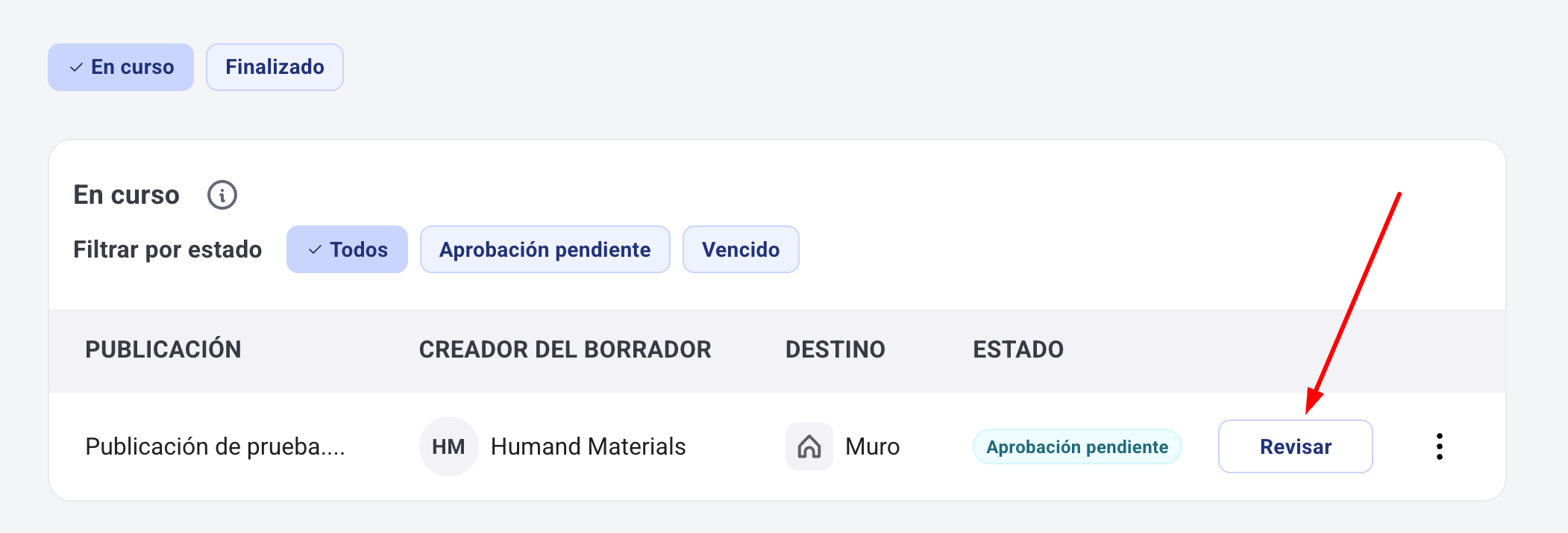Open the info icon beside En curso heading
1568x533 pixels.
[x=222, y=195]
